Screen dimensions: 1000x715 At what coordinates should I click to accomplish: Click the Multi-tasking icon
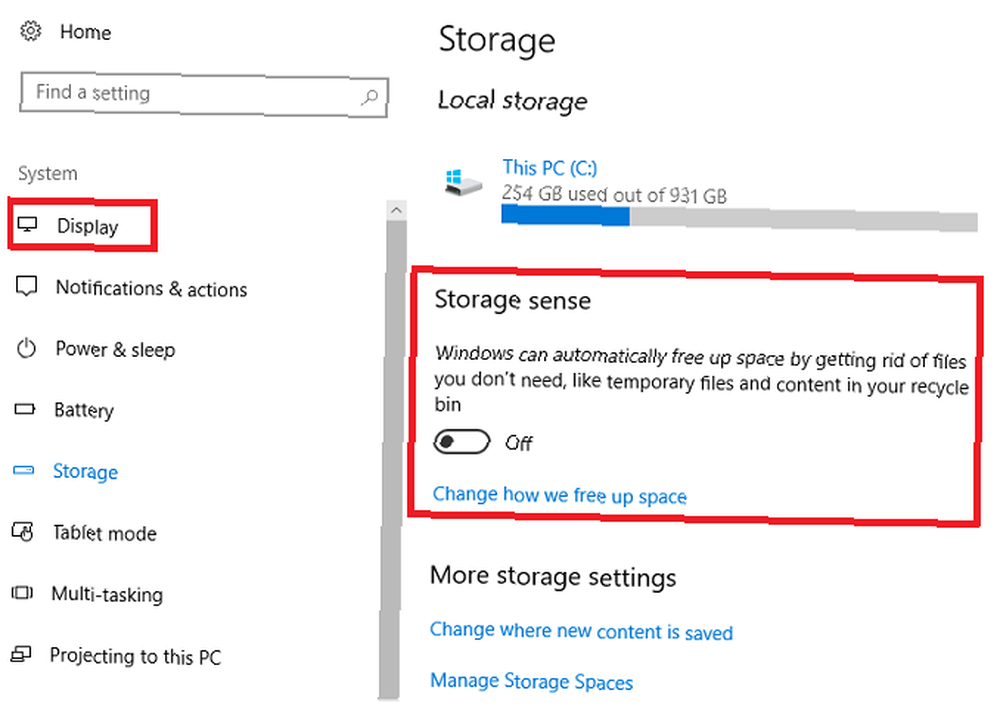coord(22,593)
